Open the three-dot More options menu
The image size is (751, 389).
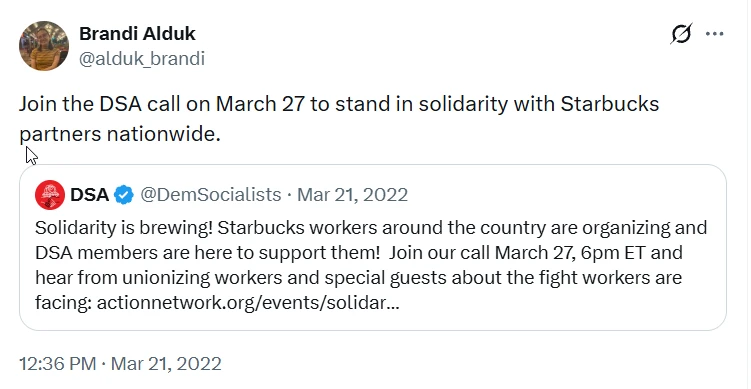(x=715, y=34)
